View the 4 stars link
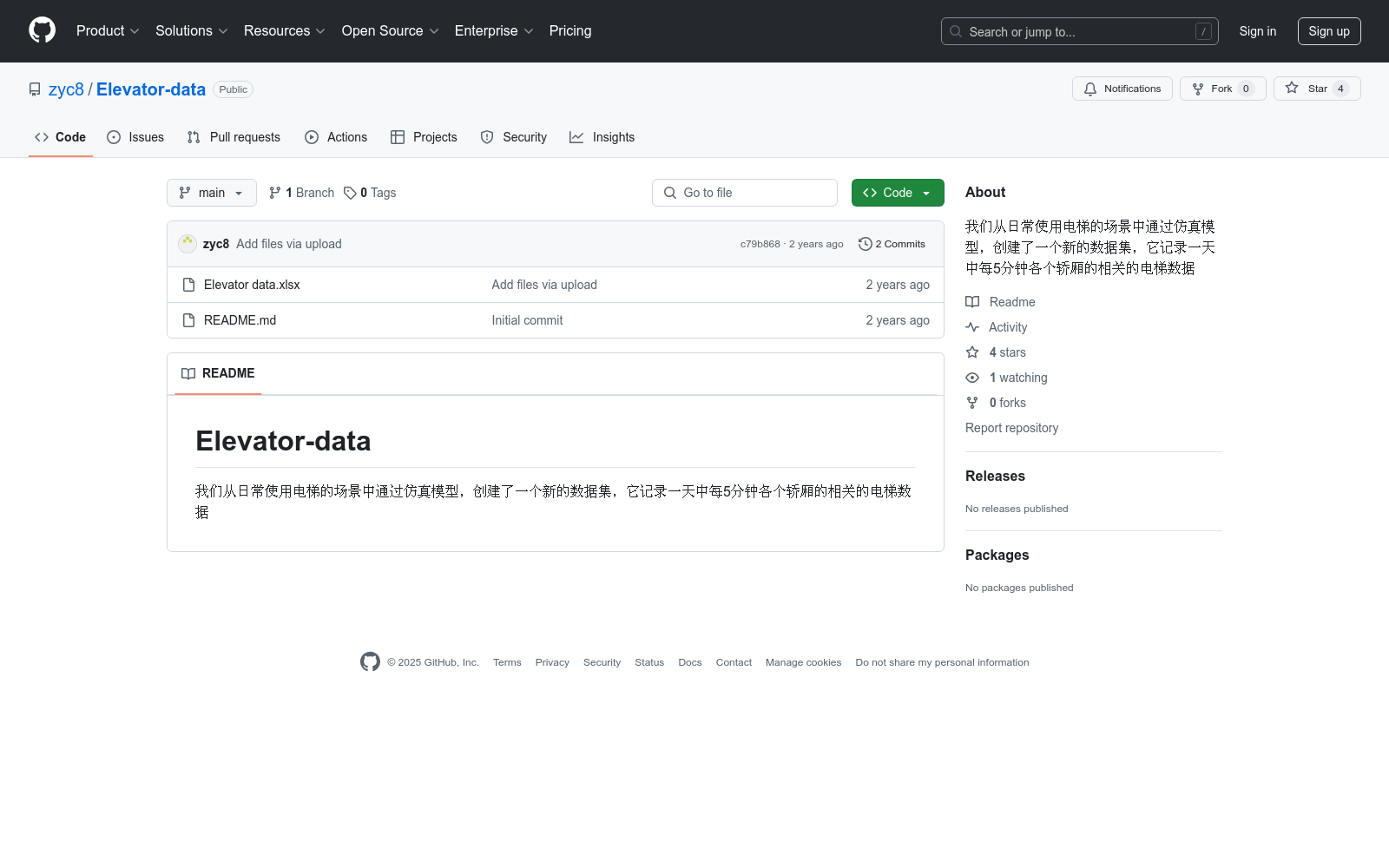This screenshot has width=1389, height=868. coord(996,352)
